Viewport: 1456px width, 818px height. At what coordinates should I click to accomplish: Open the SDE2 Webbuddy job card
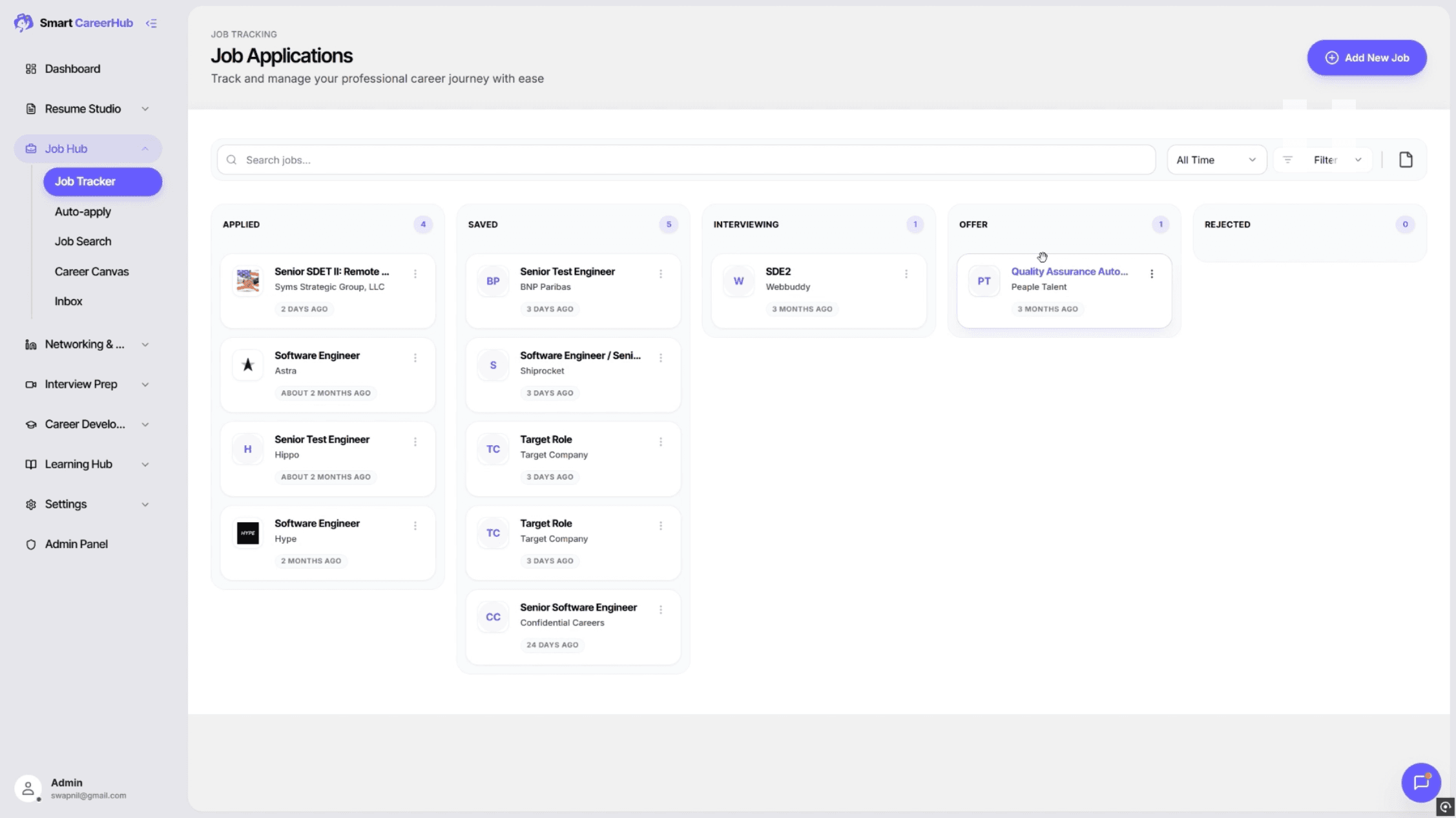coord(818,291)
